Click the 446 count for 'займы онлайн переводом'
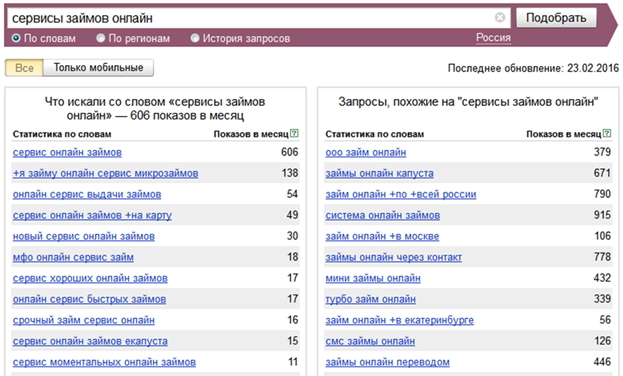This screenshot has width=623, height=376. (602, 362)
